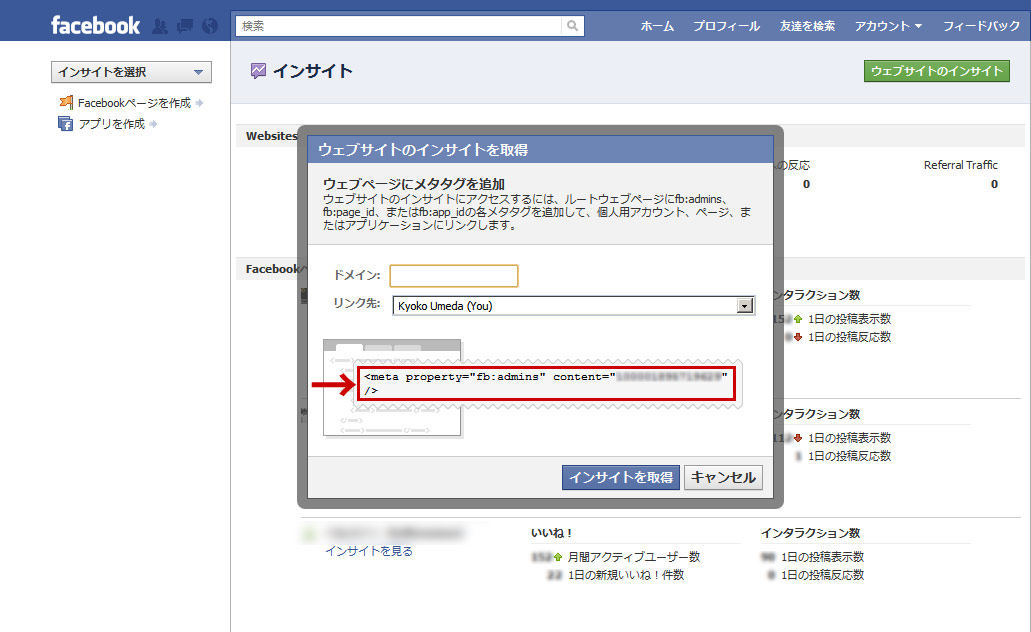This screenshot has height=632, width=1031.
Task: Focus the ドメイン input field
Action: coord(454,276)
